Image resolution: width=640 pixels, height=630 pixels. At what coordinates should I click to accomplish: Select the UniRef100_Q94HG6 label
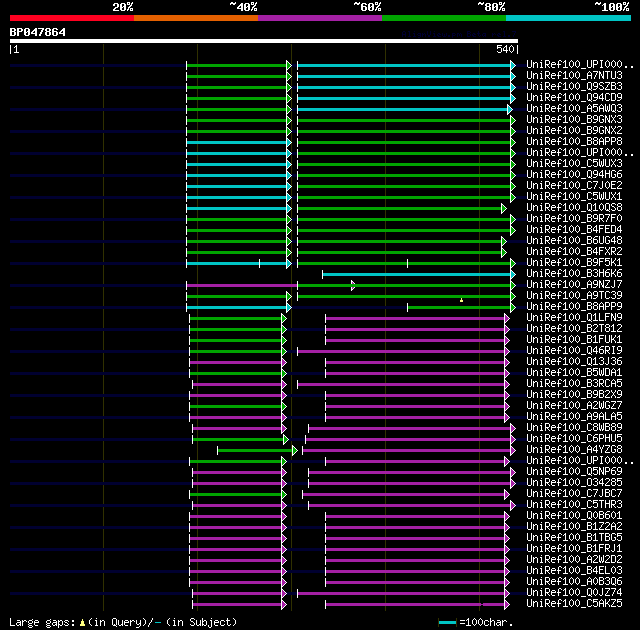574,175
